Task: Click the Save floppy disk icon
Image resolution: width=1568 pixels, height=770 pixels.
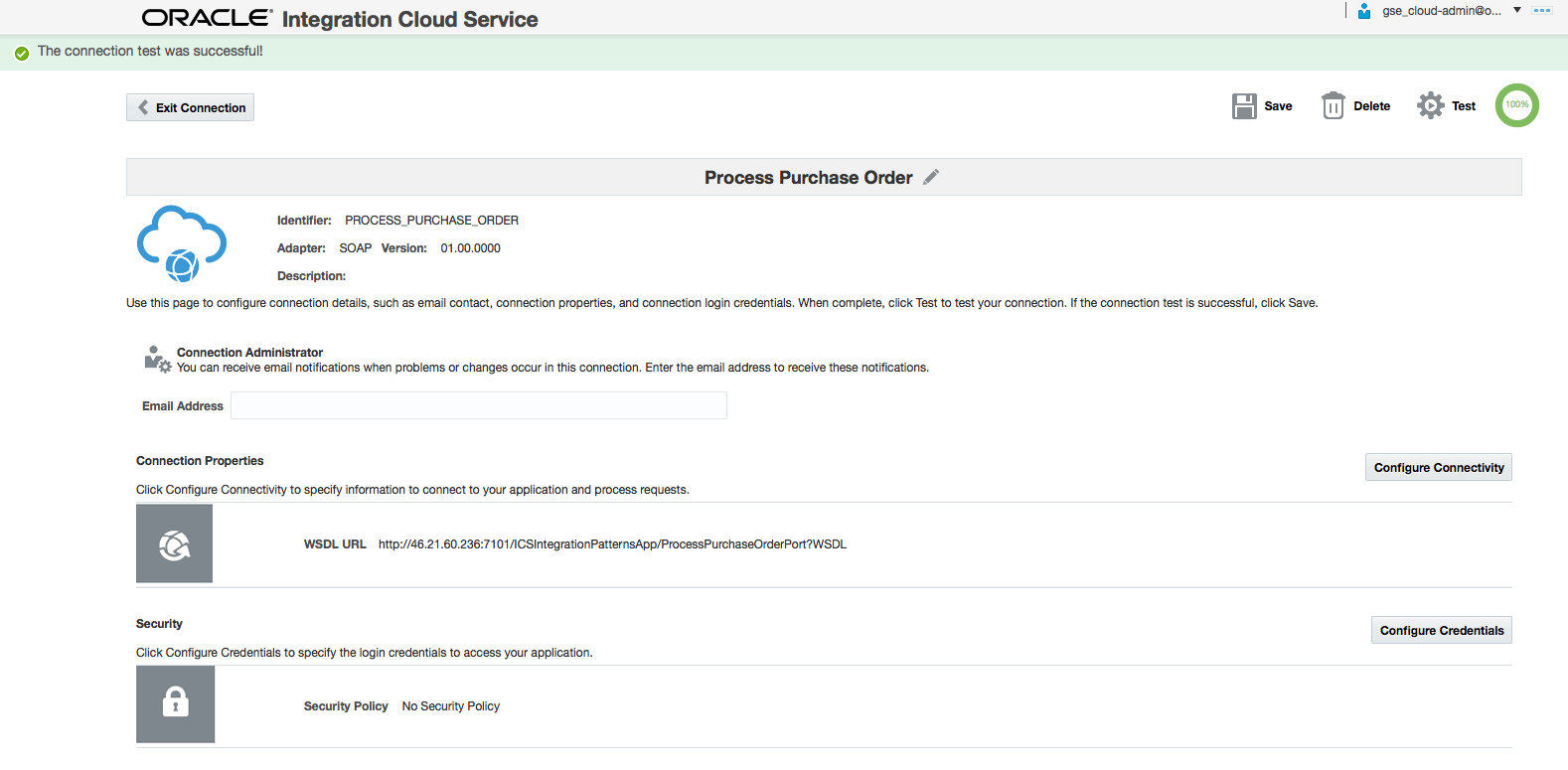Action: [x=1244, y=106]
